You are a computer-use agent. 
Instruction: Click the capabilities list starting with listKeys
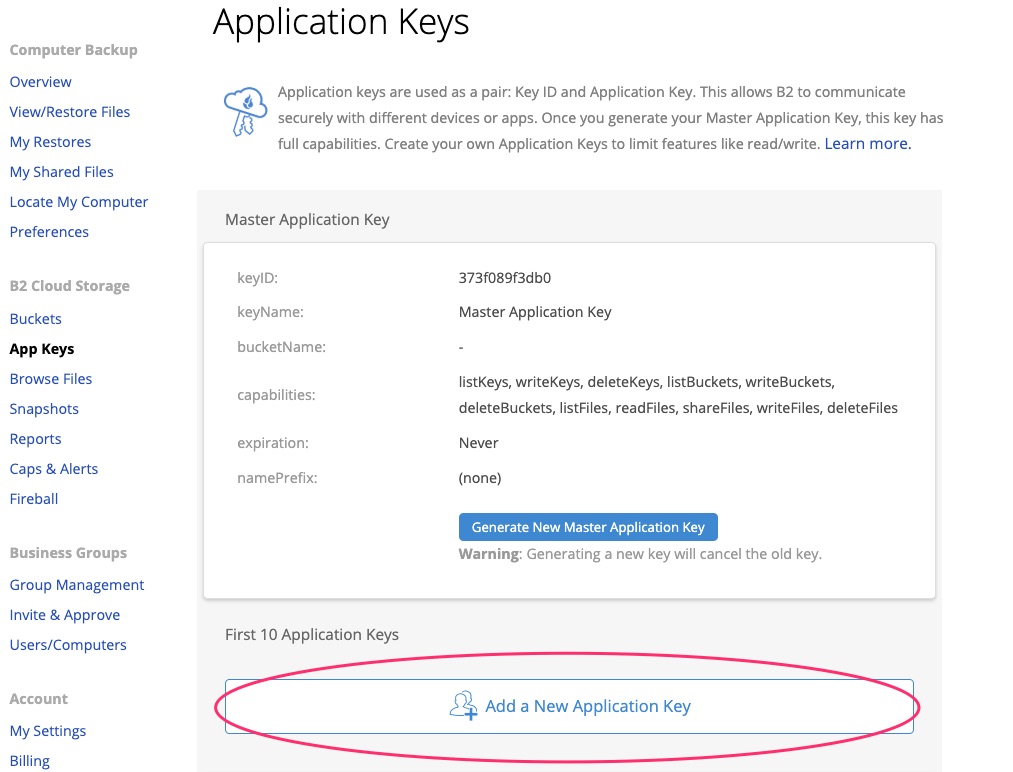tap(678, 395)
